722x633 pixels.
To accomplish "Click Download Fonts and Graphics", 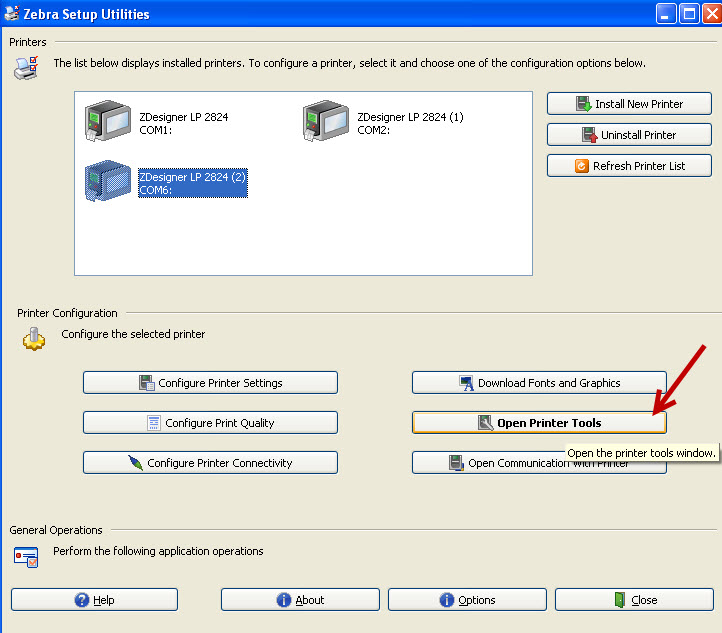I will [539, 383].
